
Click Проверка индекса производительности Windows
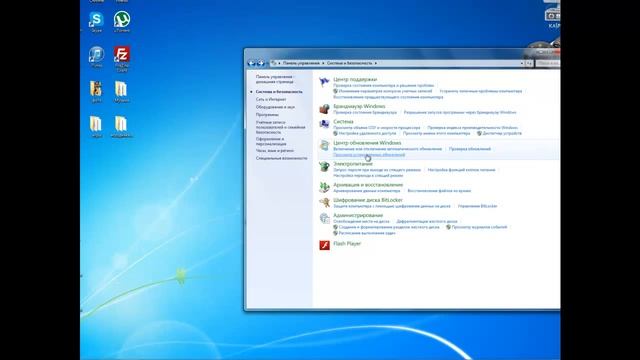[x=473, y=128]
